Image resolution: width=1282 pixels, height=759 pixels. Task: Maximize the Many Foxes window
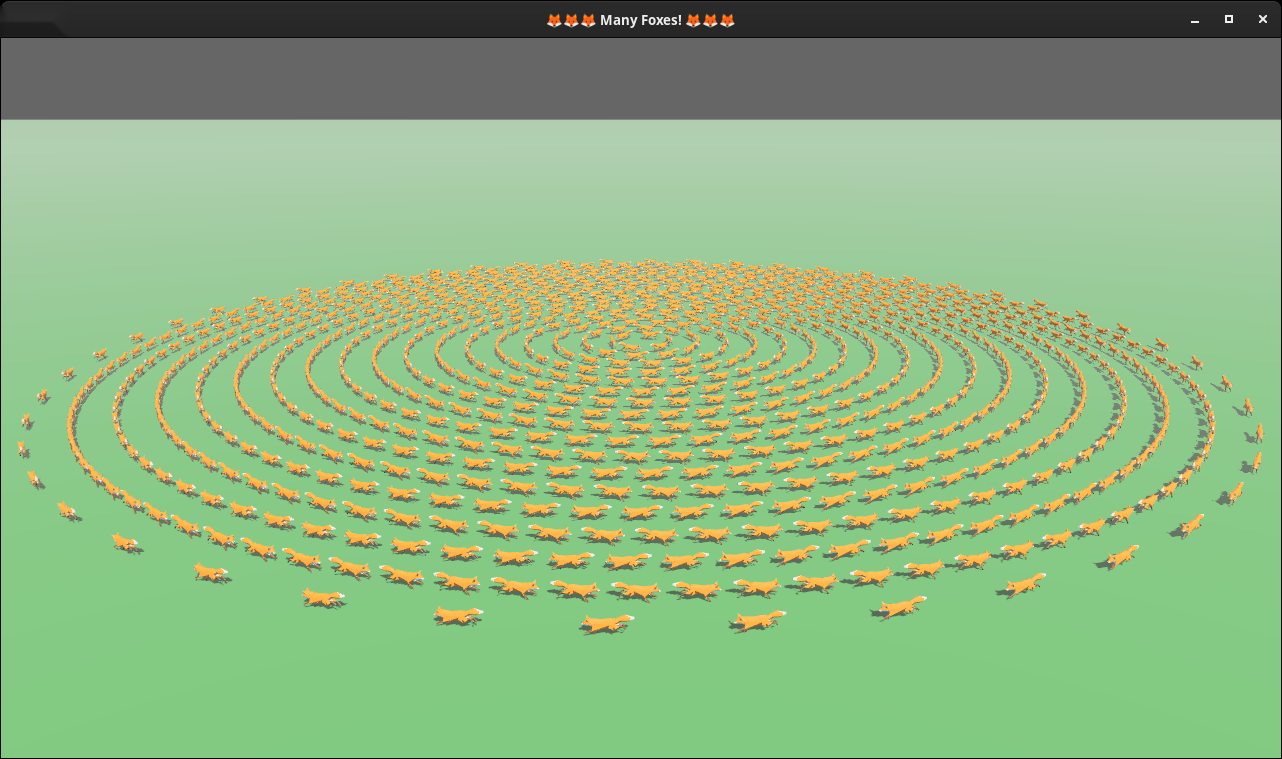point(1229,19)
